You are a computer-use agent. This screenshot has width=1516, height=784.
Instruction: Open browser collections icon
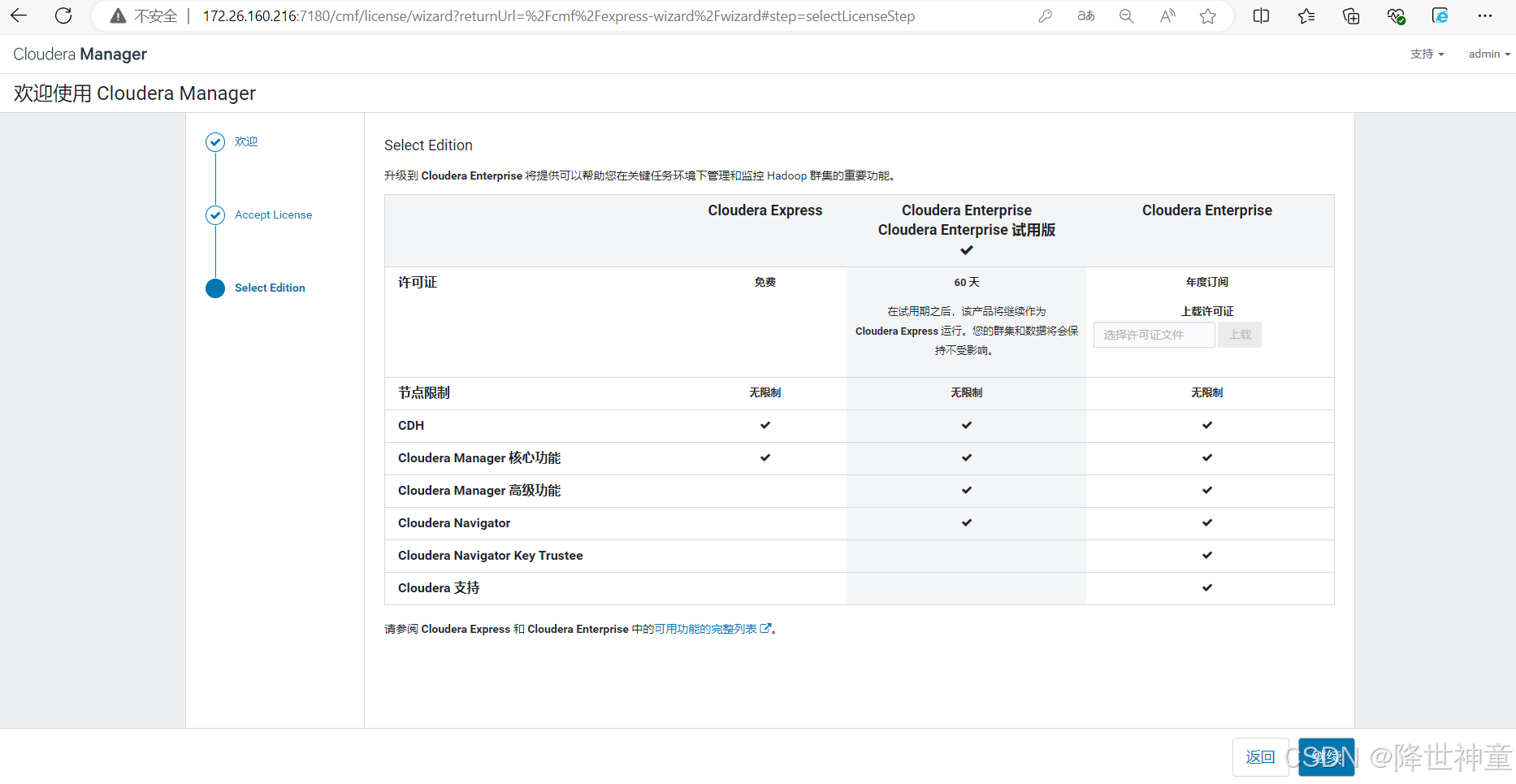[1351, 16]
